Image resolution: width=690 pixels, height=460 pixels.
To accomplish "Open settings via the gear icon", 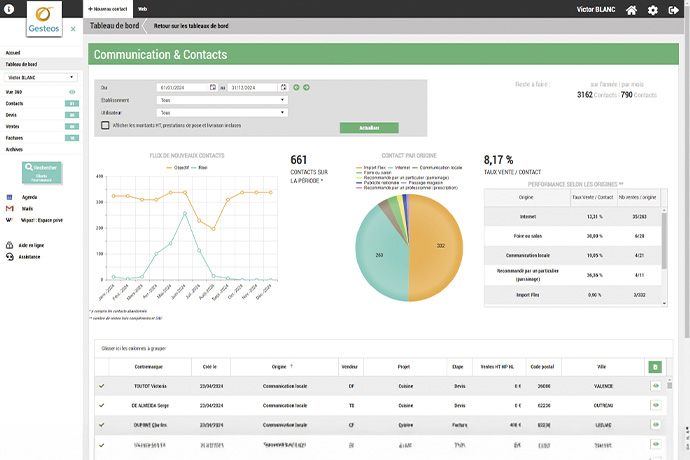I will (653, 10).
